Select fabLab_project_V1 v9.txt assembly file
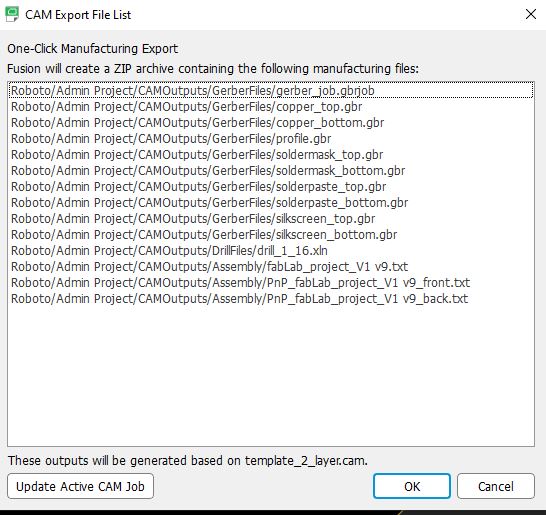This screenshot has height=515, width=546. 271,267
